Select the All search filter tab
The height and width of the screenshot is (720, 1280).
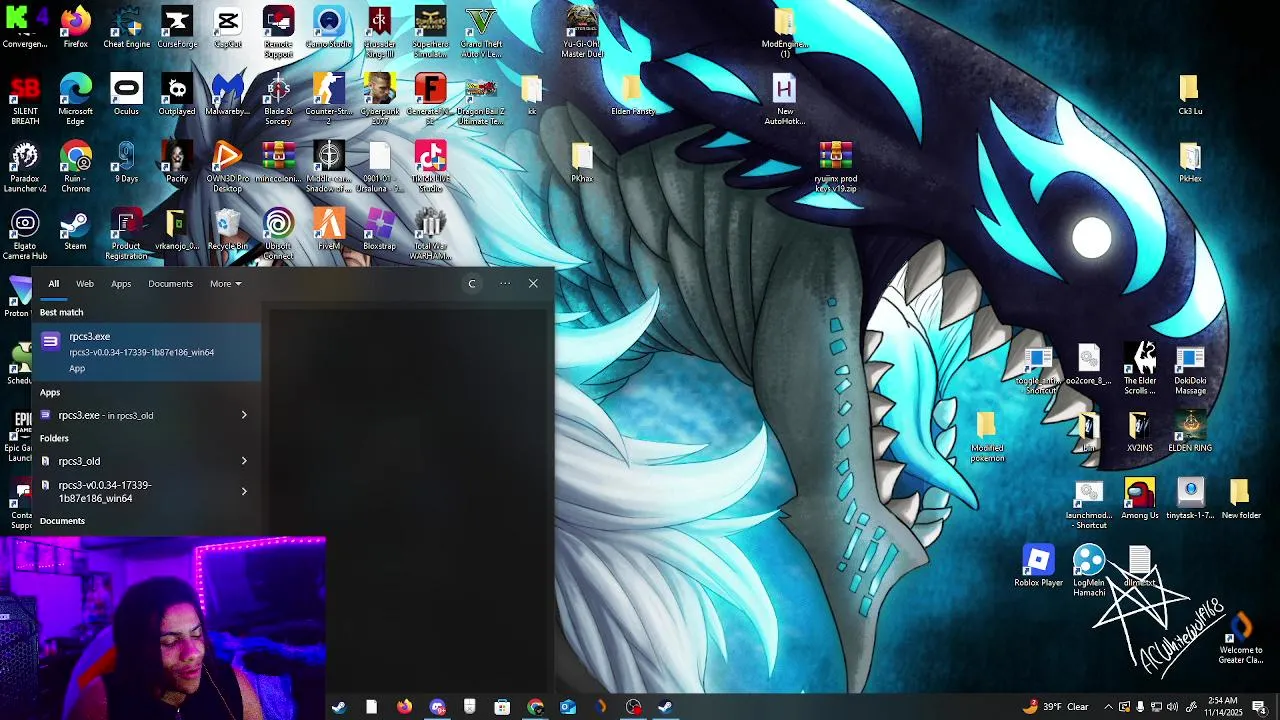(x=54, y=284)
